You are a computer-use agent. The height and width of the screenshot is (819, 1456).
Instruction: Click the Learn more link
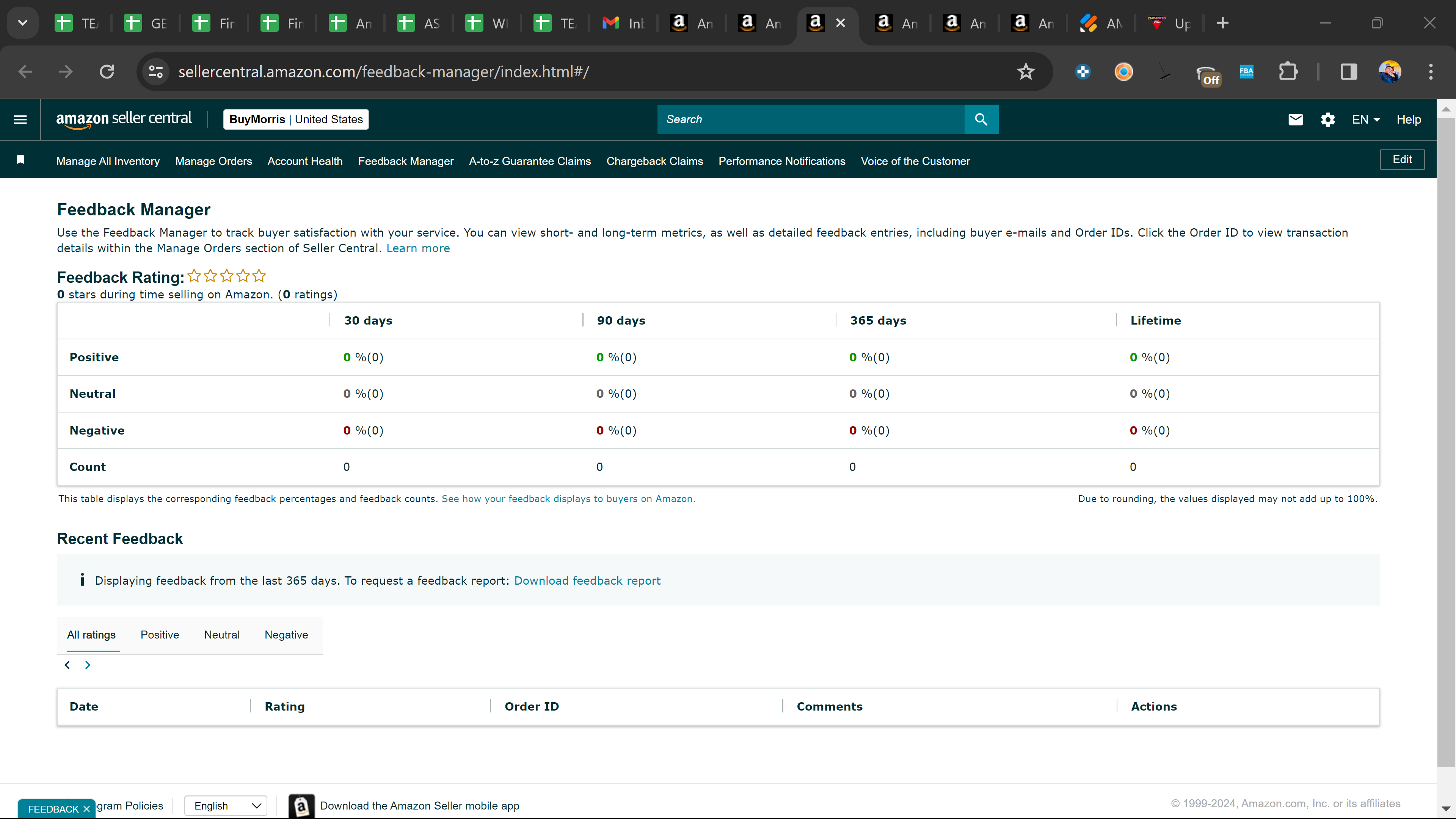pyautogui.click(x=418, y=248)
